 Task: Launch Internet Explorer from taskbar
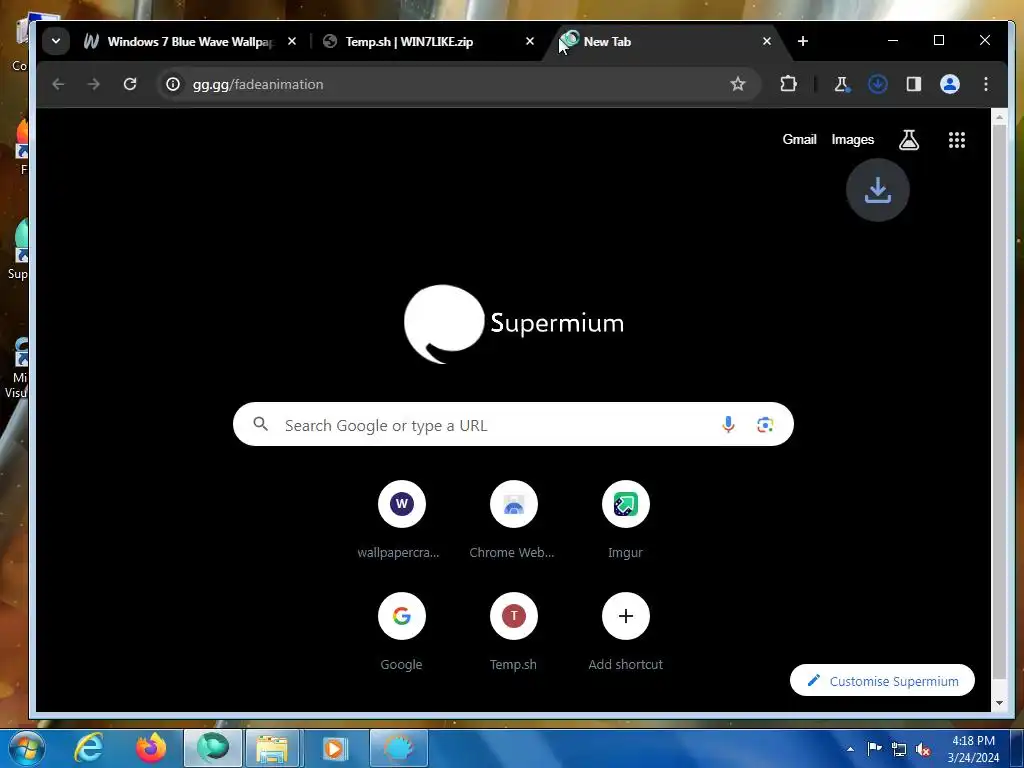(x=89, y=748)
